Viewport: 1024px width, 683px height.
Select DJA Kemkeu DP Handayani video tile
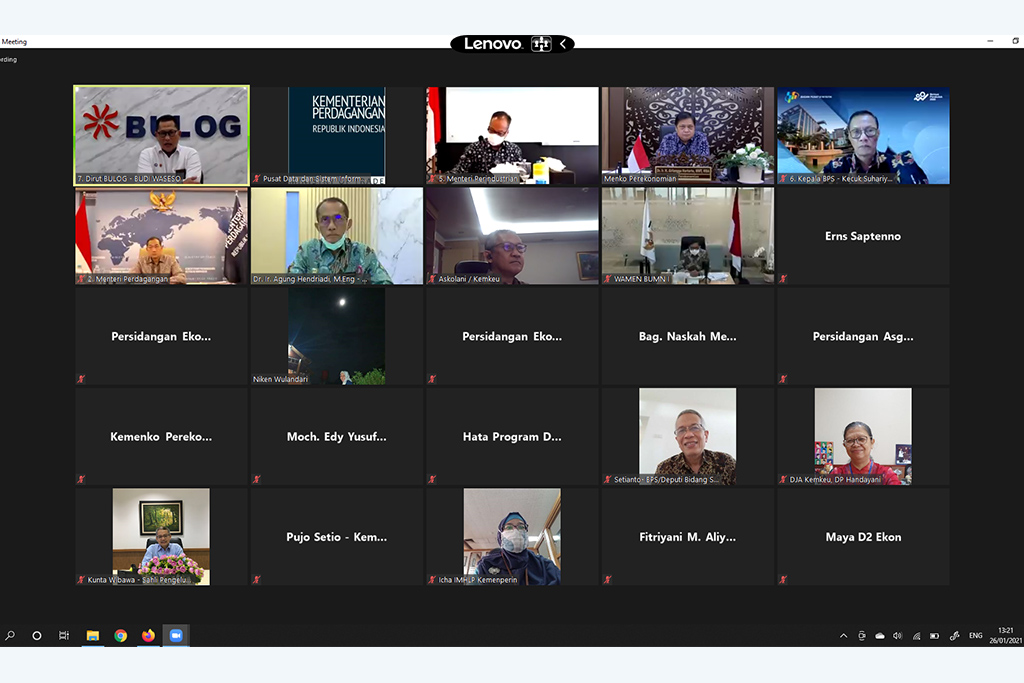pyautogui.click(x=863, y=436)
